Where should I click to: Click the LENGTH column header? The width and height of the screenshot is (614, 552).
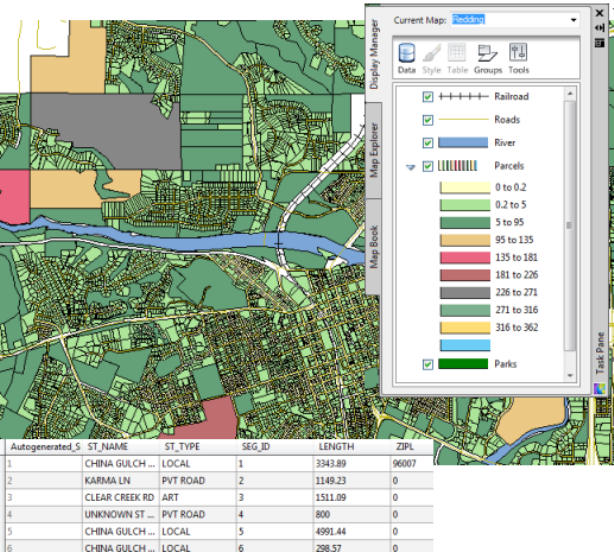(336, 448)
